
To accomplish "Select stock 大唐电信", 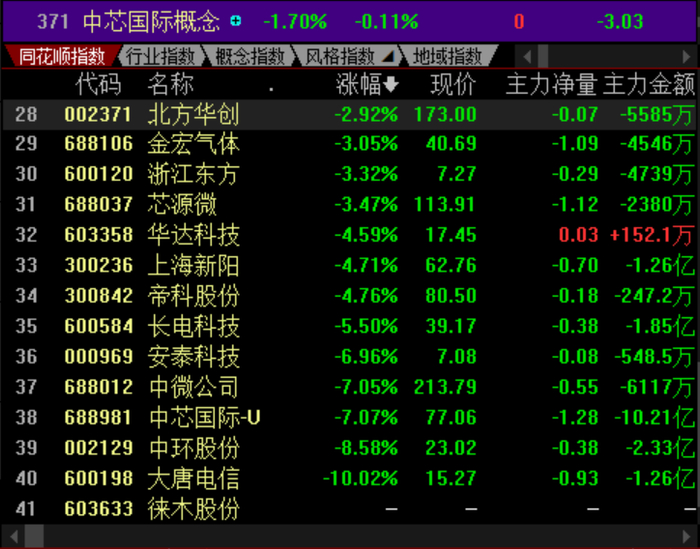I will click(x=193, y=478).
